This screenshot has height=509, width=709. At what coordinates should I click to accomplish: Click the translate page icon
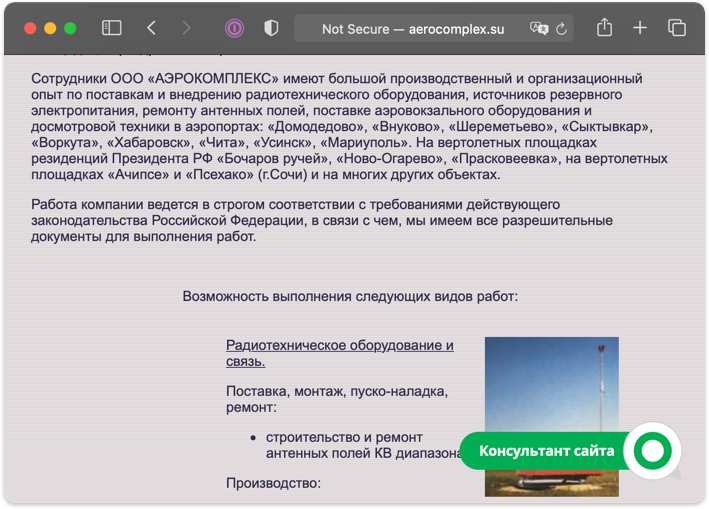(x=539, y=29)
